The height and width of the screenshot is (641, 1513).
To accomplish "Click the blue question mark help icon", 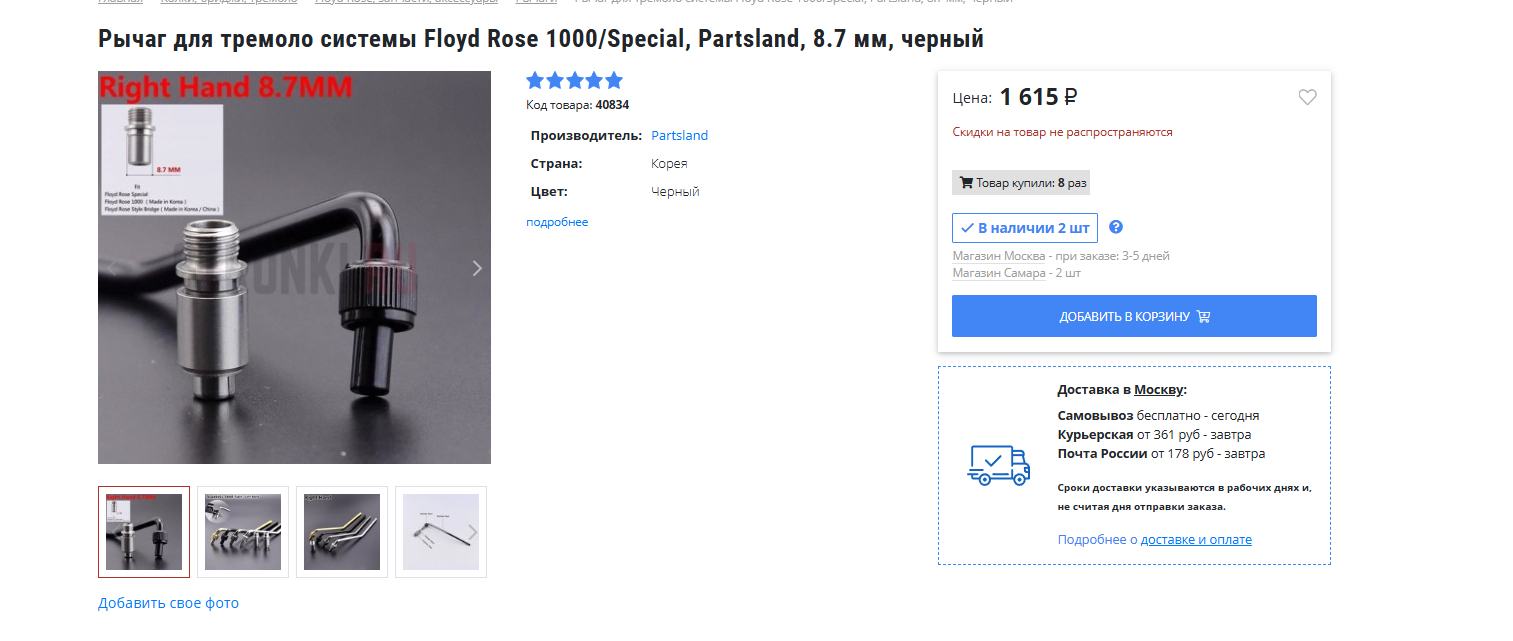I will pyautogui.click(x=1116, y=227).
